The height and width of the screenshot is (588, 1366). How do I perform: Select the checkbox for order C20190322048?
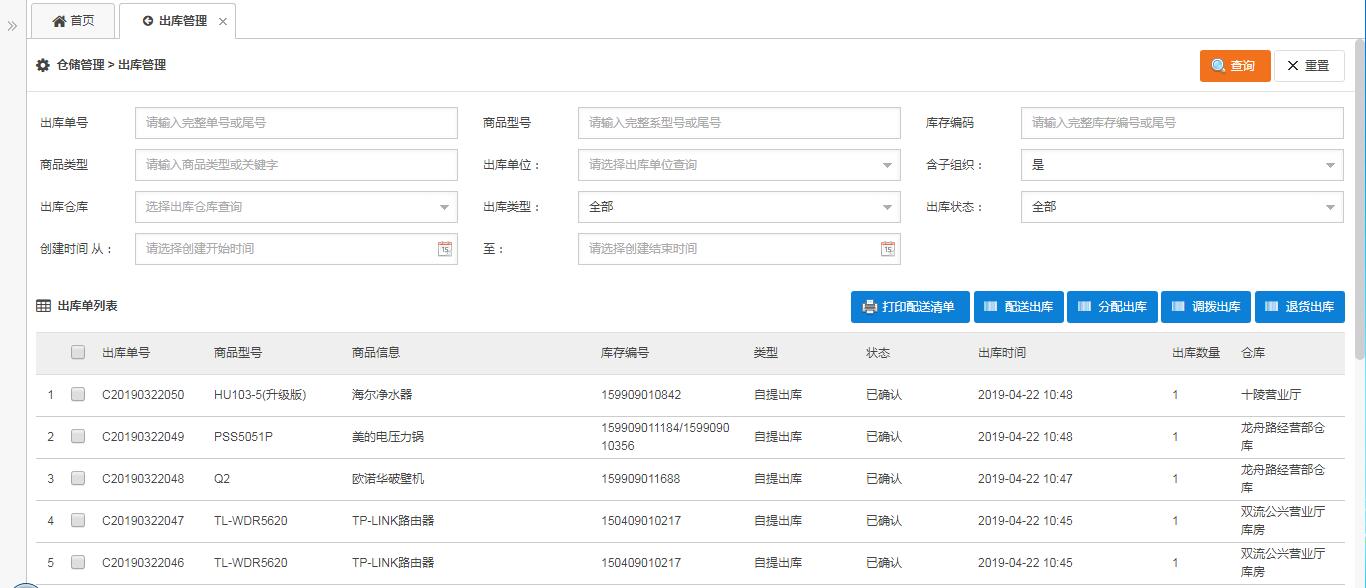tap(78, 479)
